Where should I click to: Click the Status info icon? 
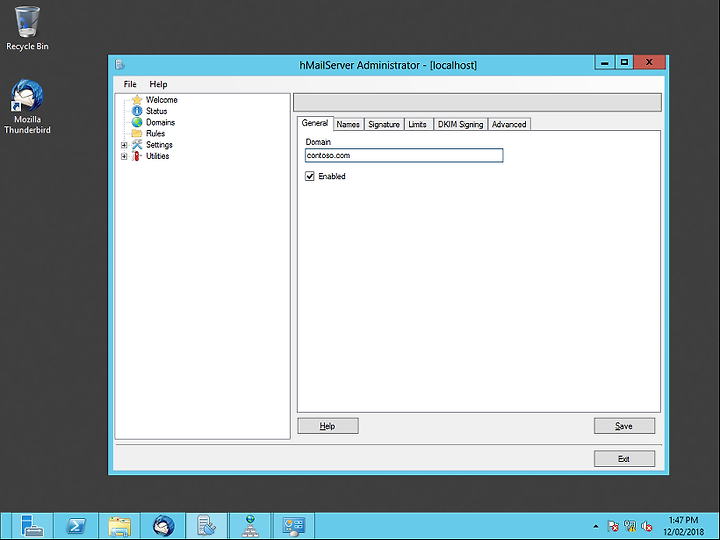(137, 111)
